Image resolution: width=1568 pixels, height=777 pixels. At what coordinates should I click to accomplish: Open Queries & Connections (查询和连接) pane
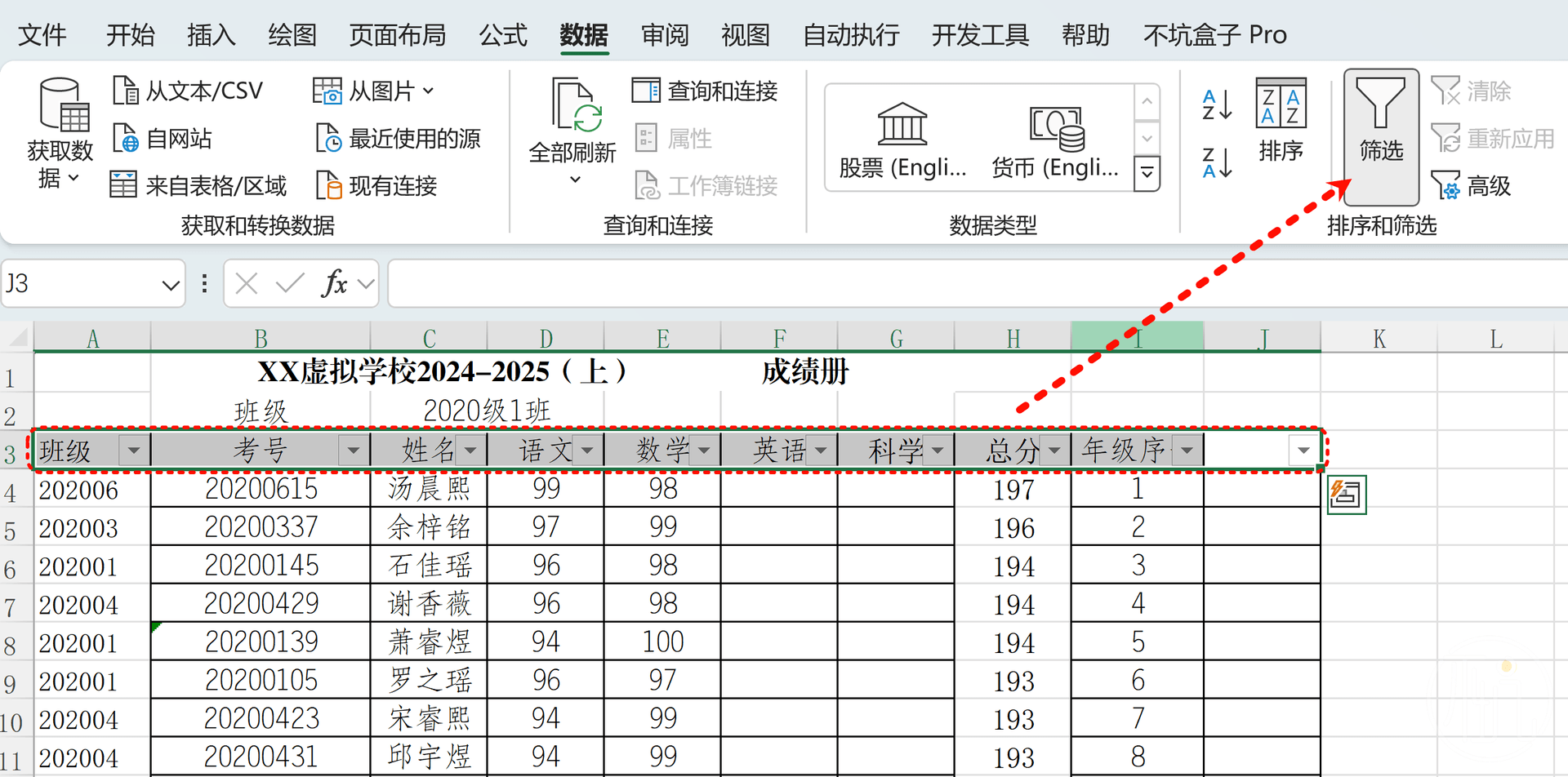click(705, 91)
